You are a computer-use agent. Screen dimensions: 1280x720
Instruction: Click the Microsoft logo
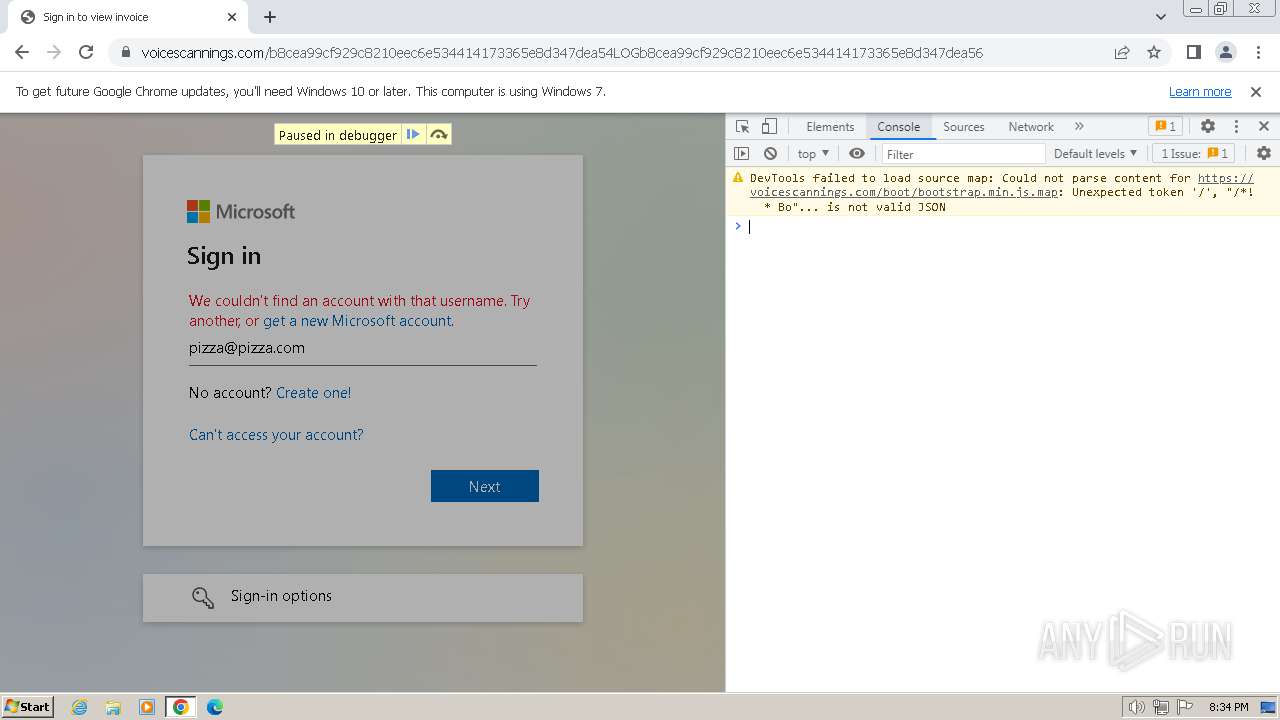pos(241,212)
